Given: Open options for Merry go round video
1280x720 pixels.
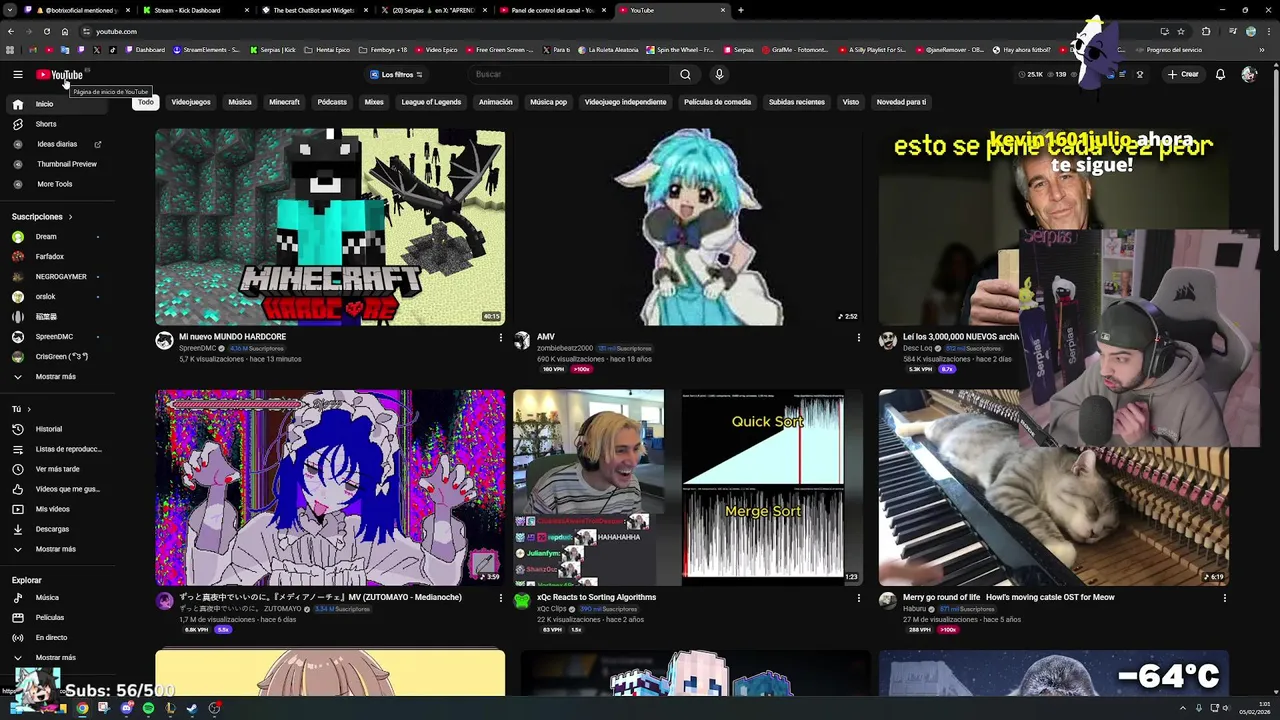Looking at the screenshot, I should [x=1224, y=598].
